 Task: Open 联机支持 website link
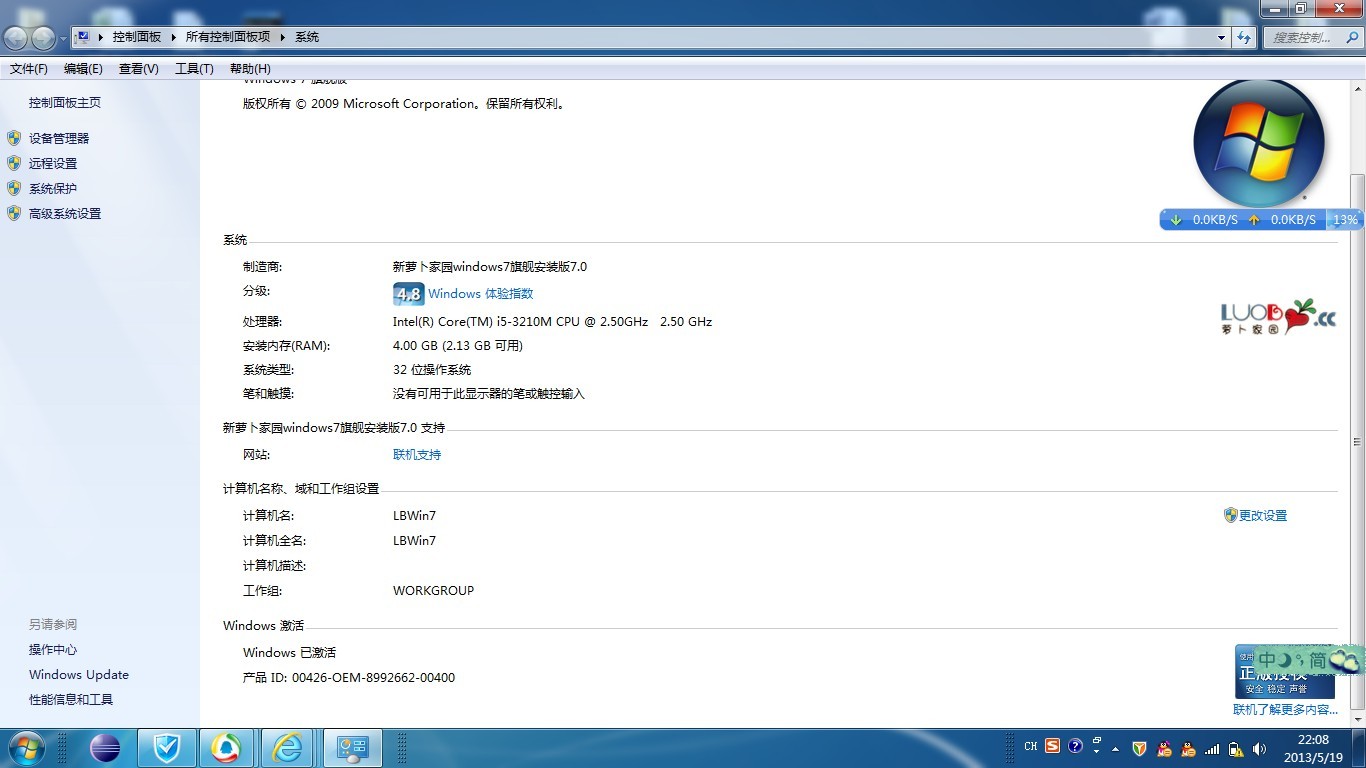coord(417,455)
